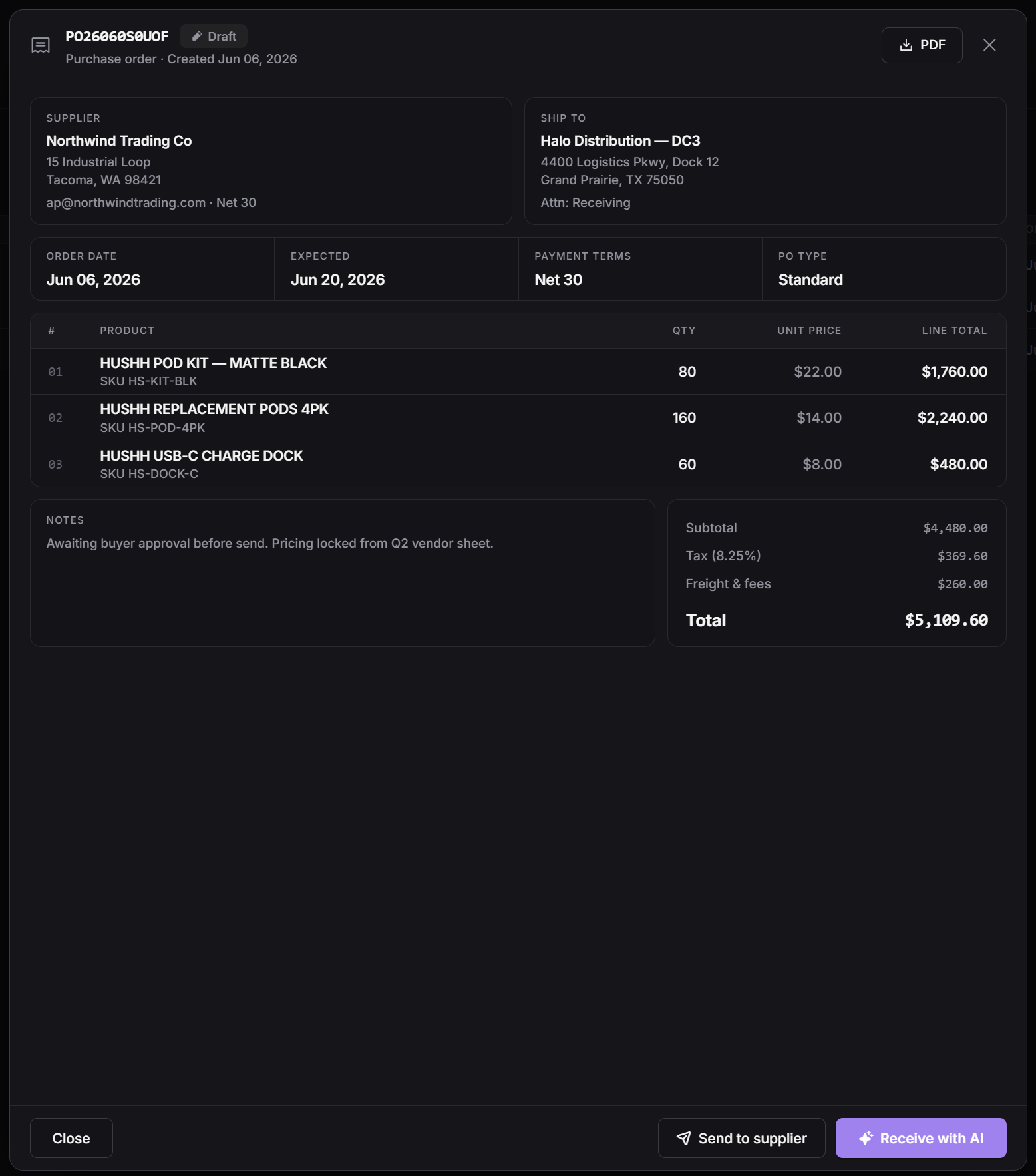Click ship-to name Halo Distribution — DC3

coord(620,141)
